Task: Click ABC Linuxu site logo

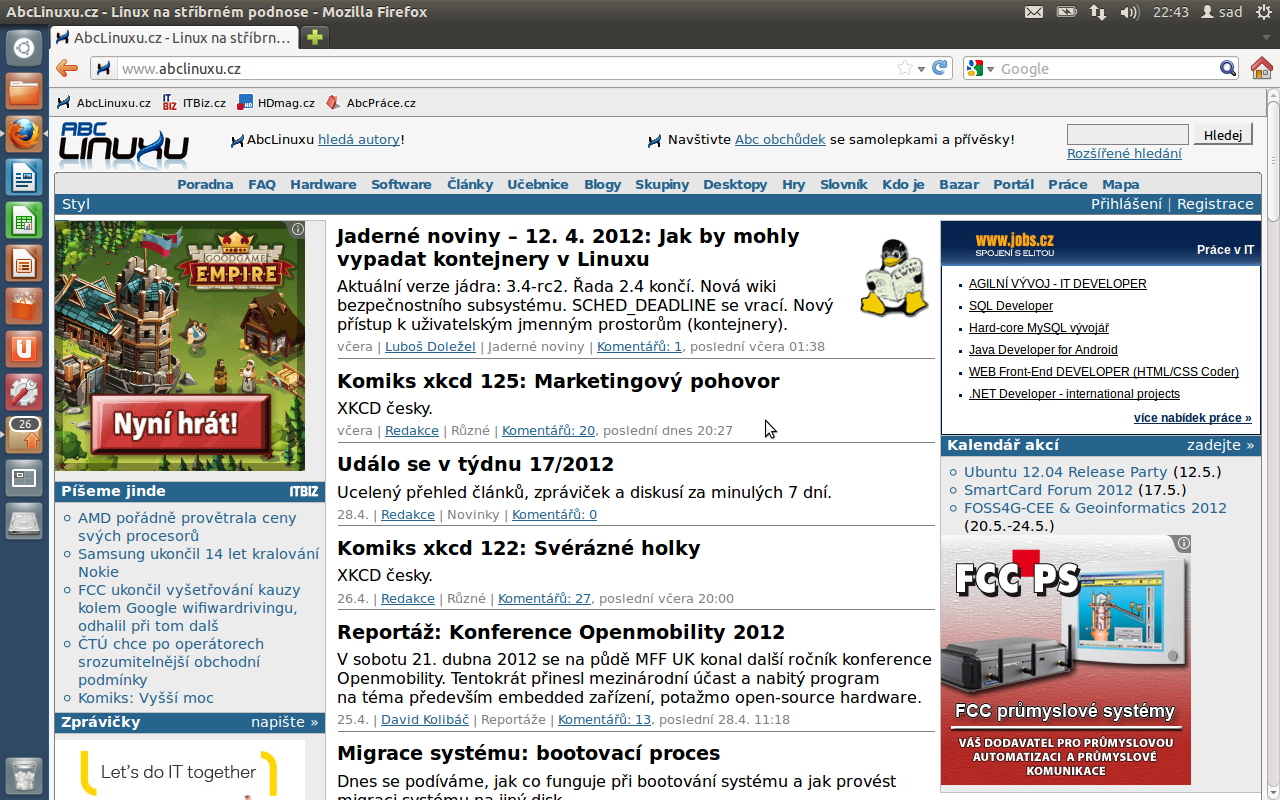Action: (124, 145)
